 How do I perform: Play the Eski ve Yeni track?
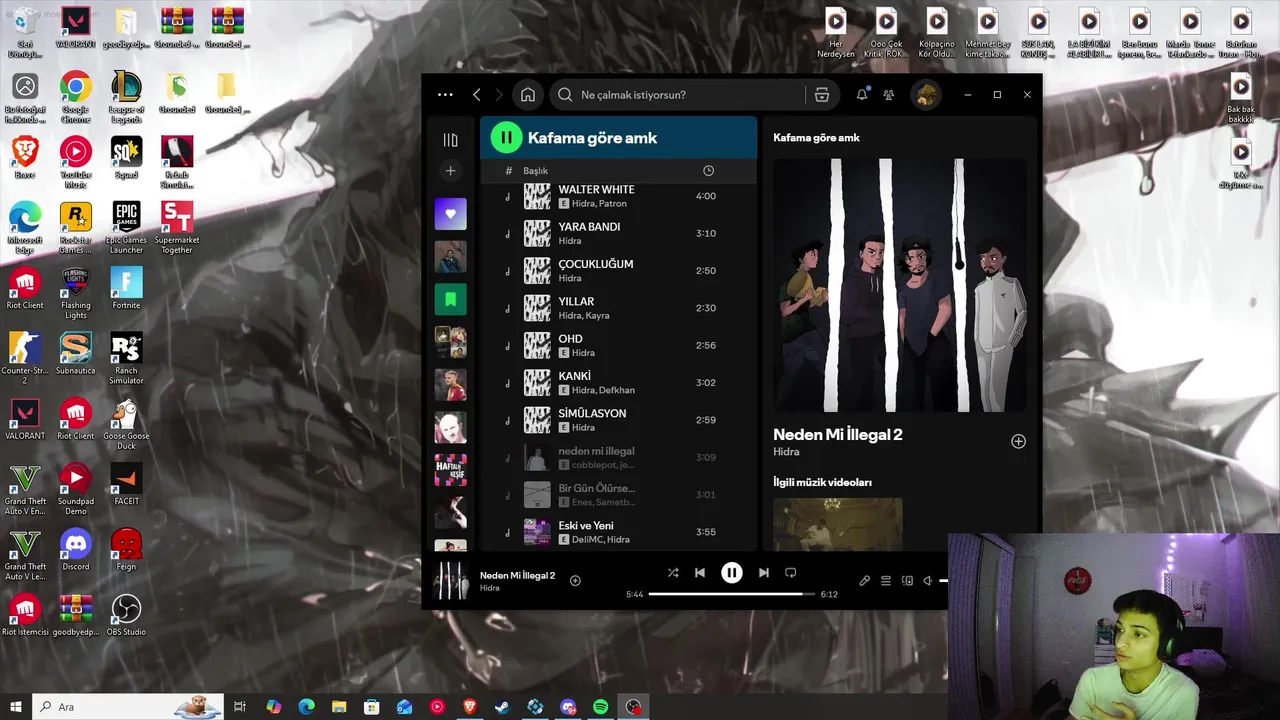tap(618, 532)
